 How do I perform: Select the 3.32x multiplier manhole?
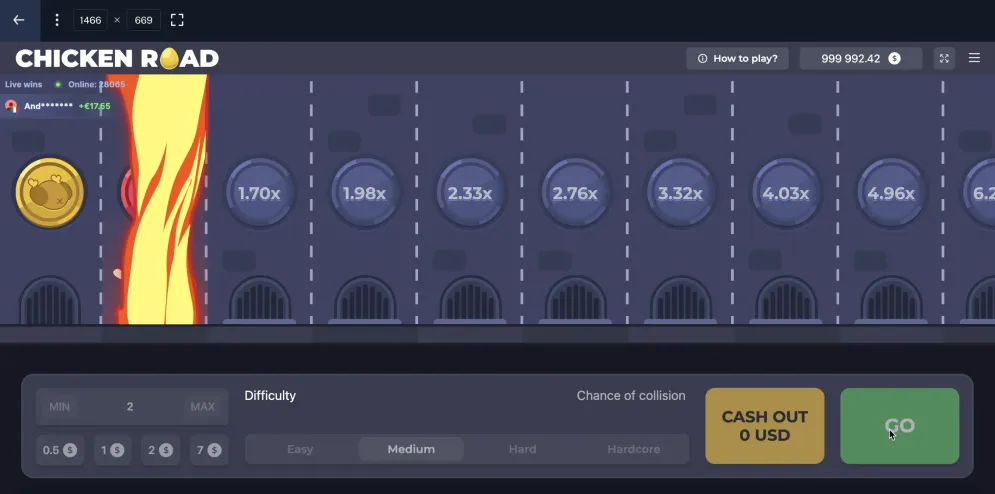[680, 193]
